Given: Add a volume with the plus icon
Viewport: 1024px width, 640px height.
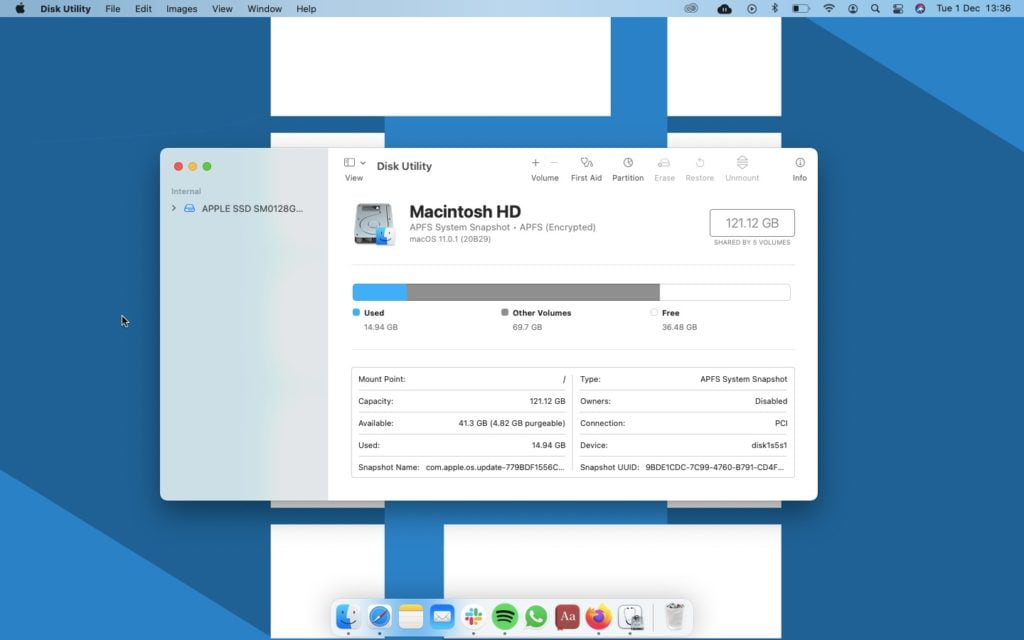Looking at the screenshot, I should [535, 163].
